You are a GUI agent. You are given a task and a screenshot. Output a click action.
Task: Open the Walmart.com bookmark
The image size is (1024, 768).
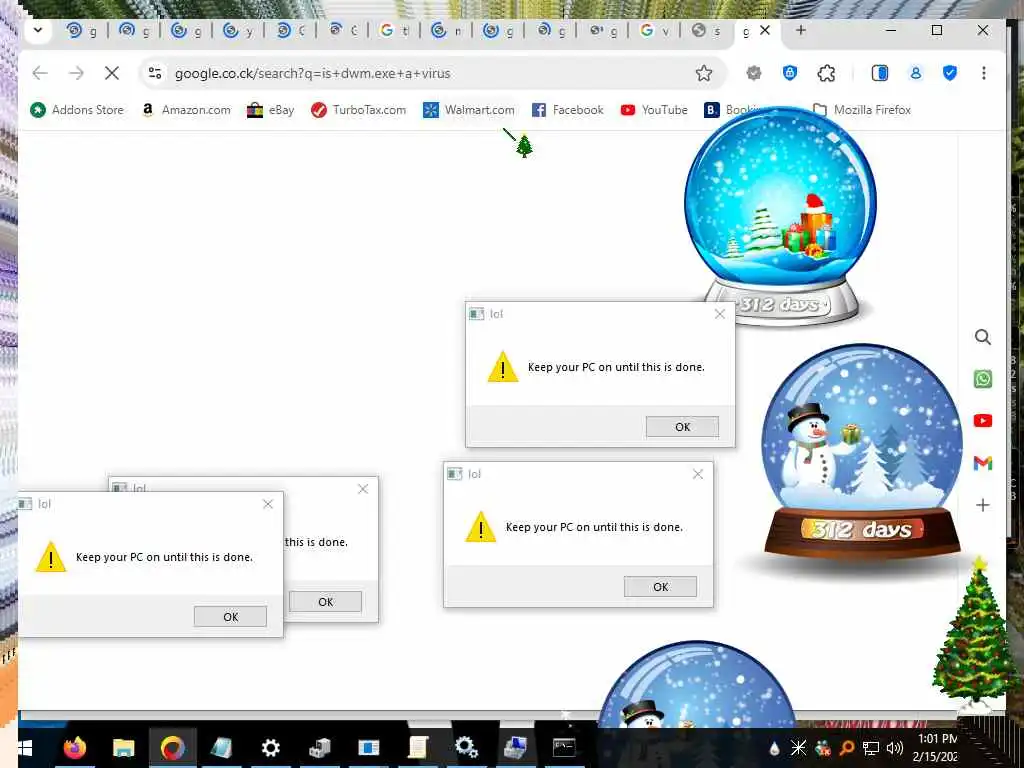469,110
